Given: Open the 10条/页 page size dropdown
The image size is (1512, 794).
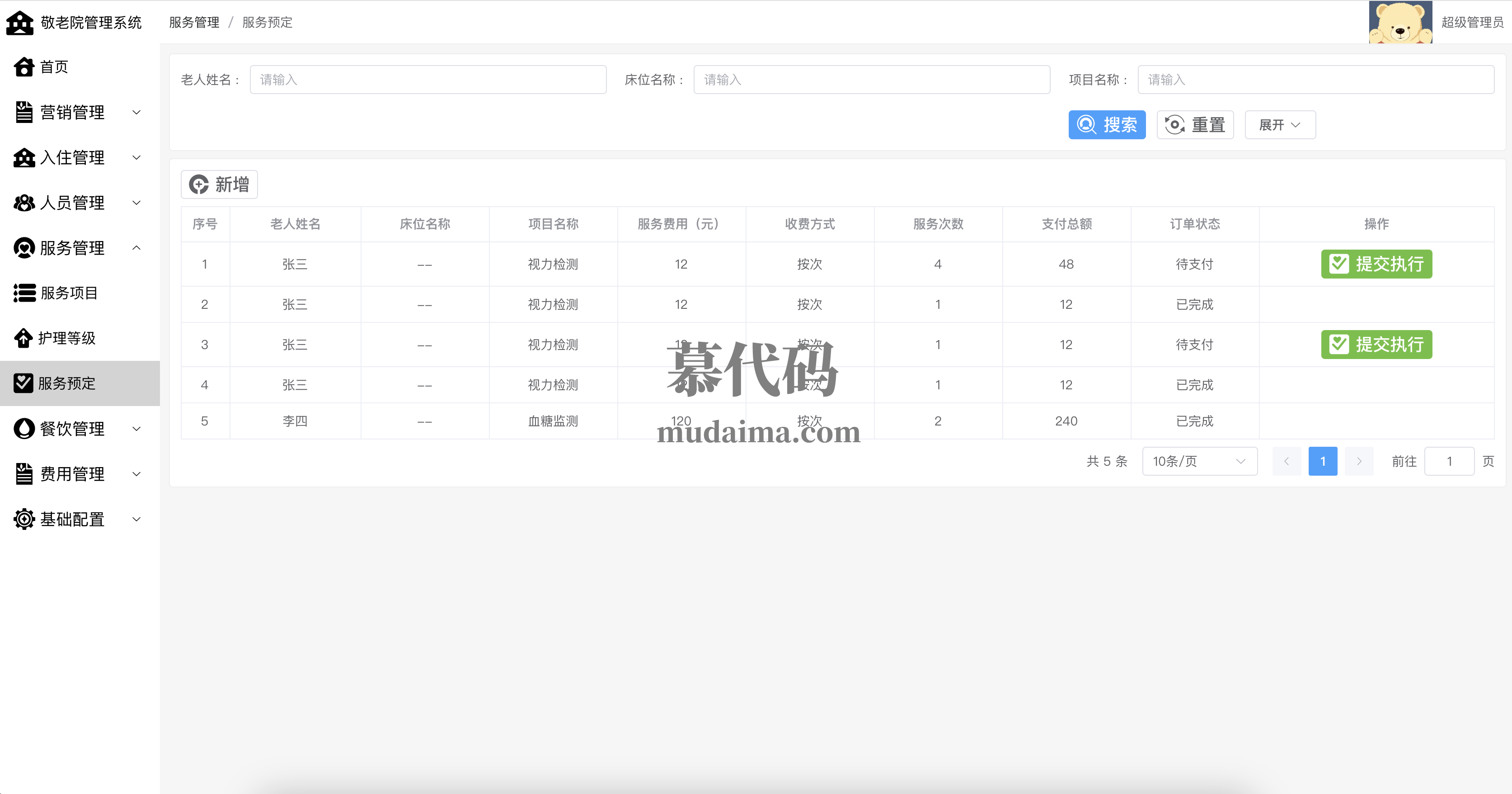Looking at the screenshot, I should pos(1199,462).
